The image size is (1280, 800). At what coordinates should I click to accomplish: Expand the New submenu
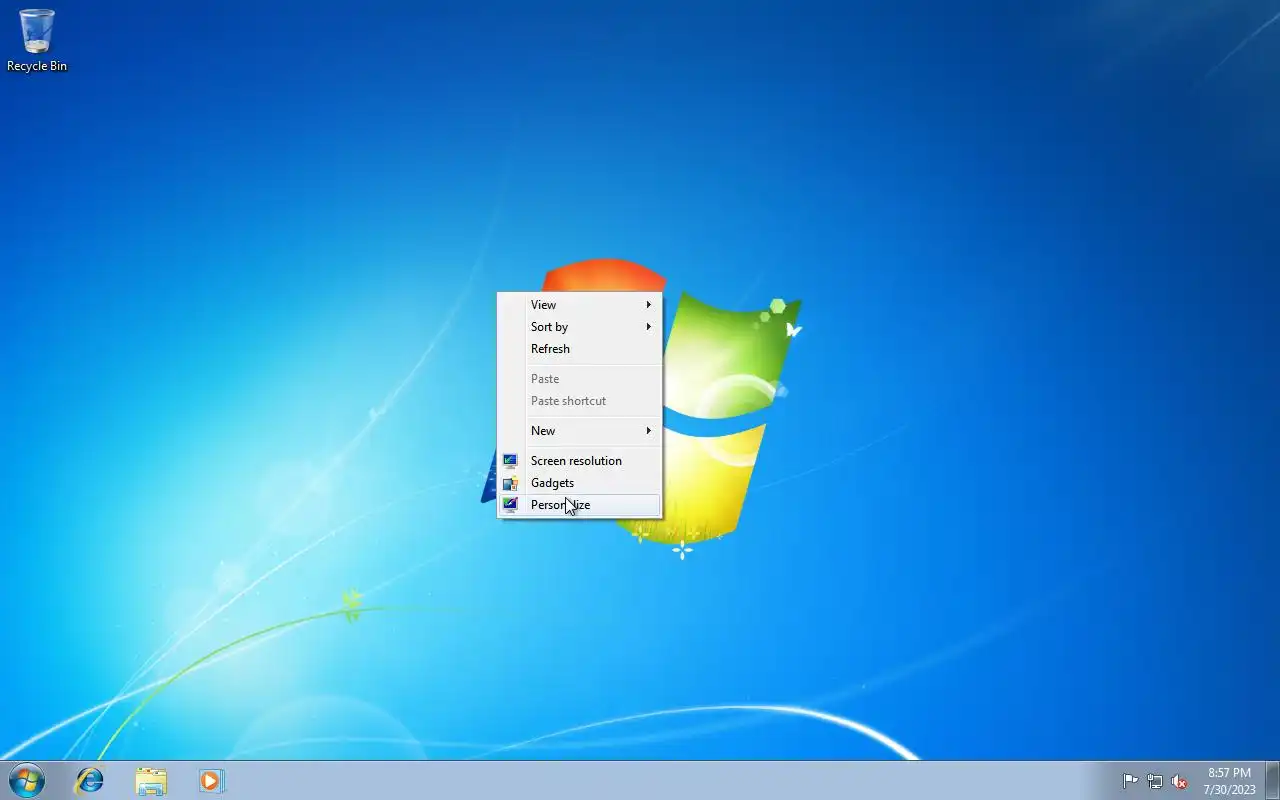[580, 431]
